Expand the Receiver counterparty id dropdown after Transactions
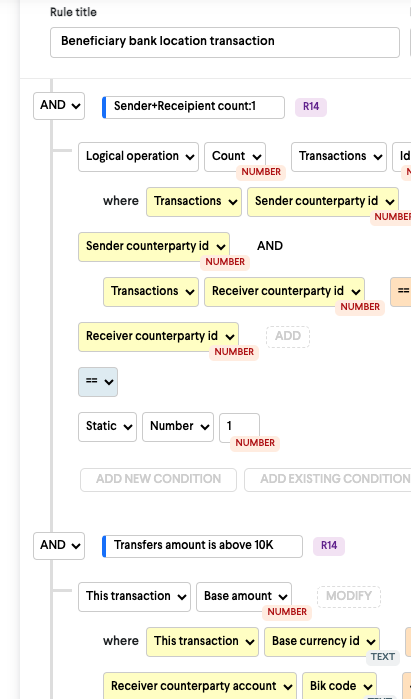The height and width of the screenshot is (699, 411). pyautogui.click(x=284, y=292)
